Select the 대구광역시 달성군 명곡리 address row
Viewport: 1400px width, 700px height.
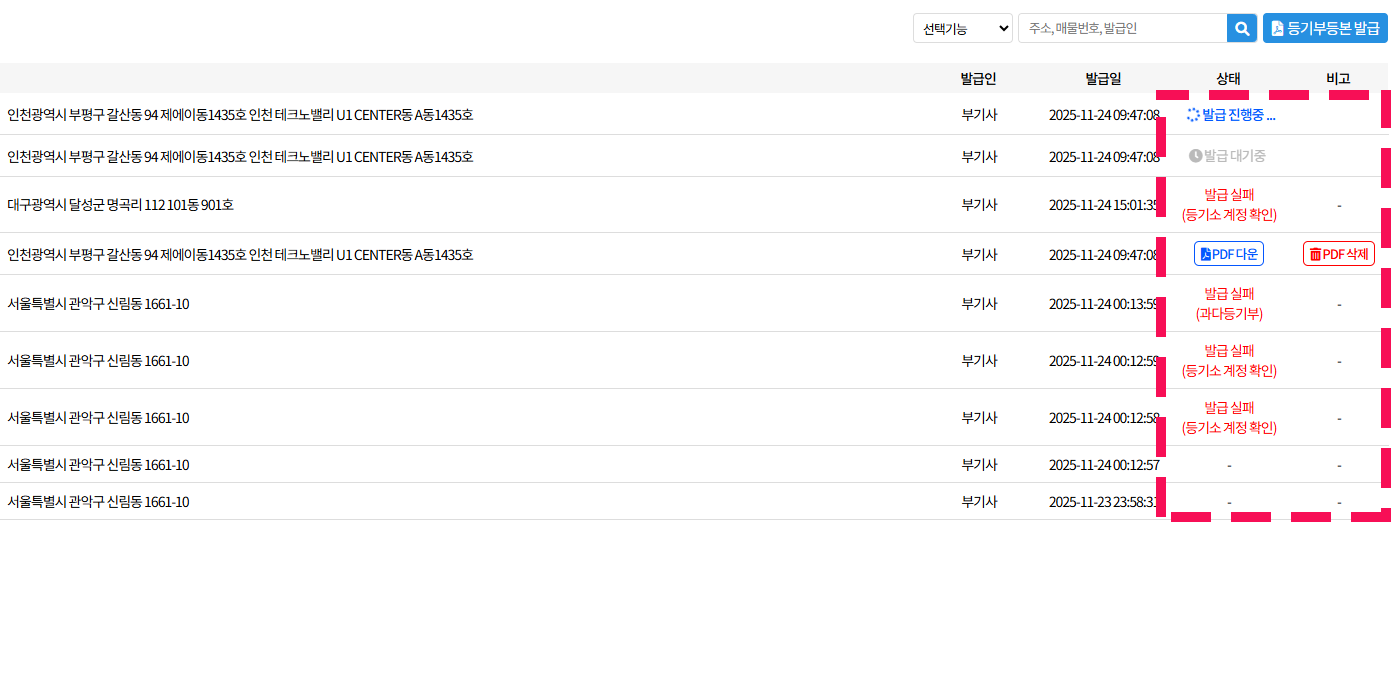(120, 205)
